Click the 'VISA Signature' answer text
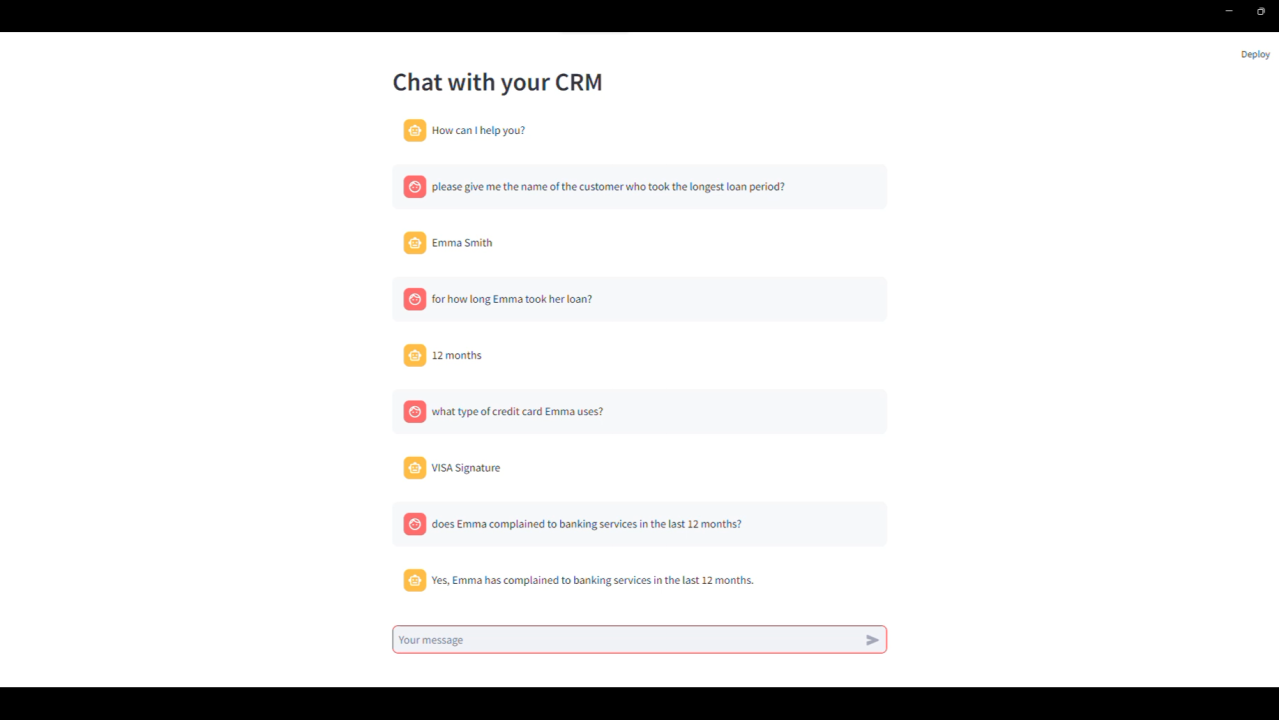This screenshot has width=1279, height=720. [466, 468]
